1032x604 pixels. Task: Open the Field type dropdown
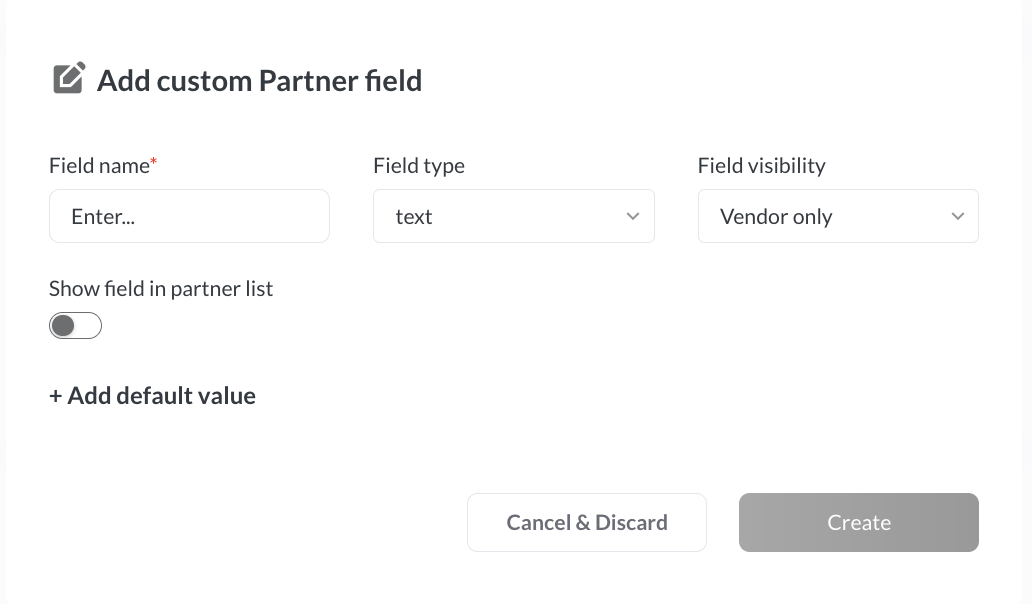click(x=513, y=216)
